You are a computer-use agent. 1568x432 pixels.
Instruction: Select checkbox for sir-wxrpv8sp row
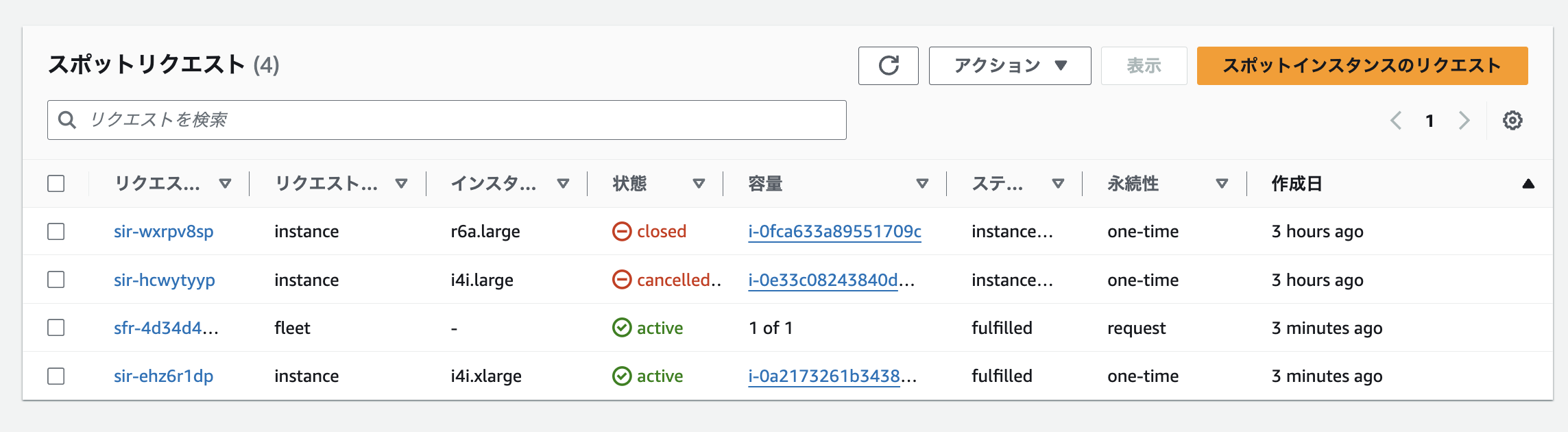click(x=56, y=232)
